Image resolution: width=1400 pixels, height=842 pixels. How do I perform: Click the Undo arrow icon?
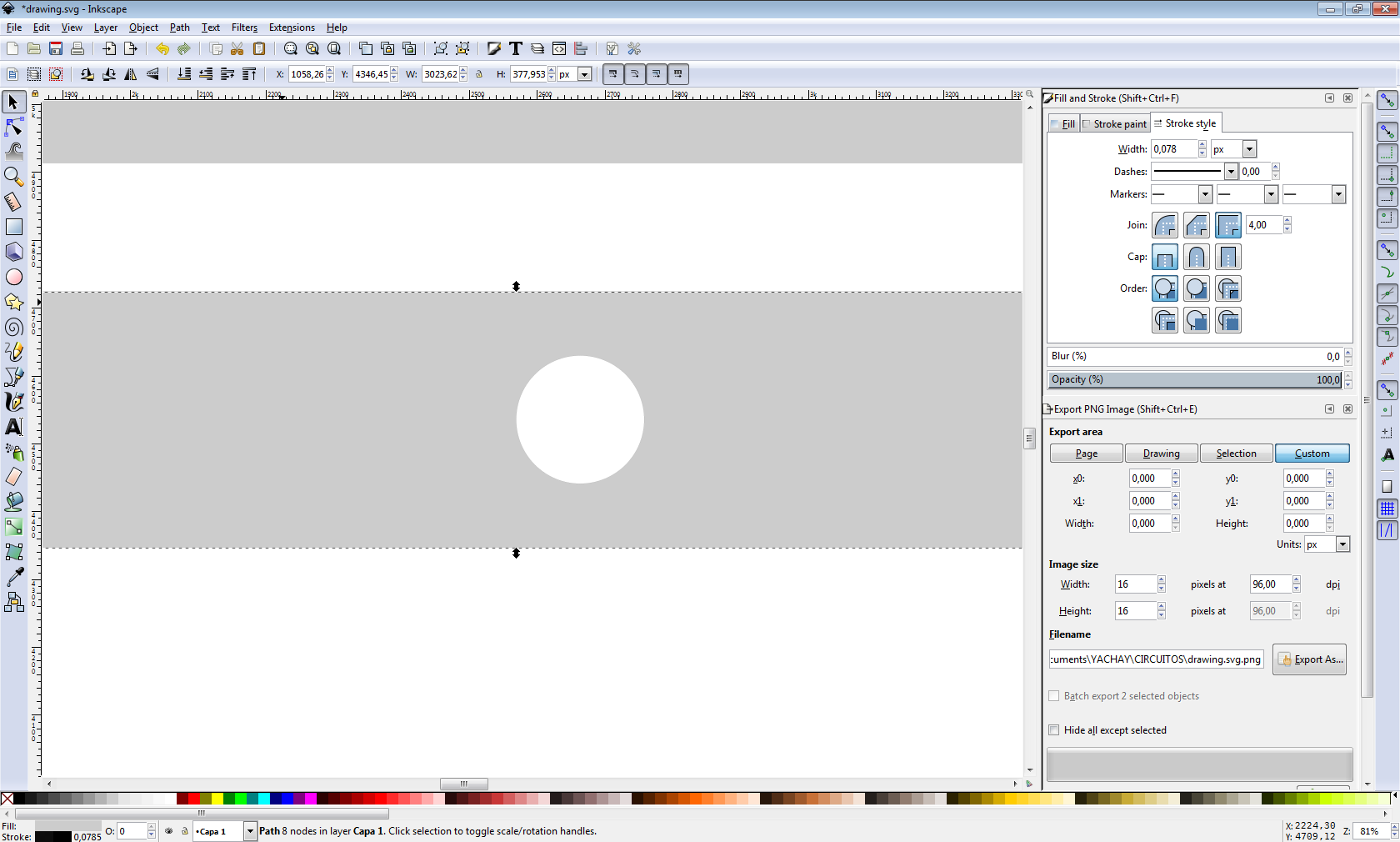click(162, 49)
